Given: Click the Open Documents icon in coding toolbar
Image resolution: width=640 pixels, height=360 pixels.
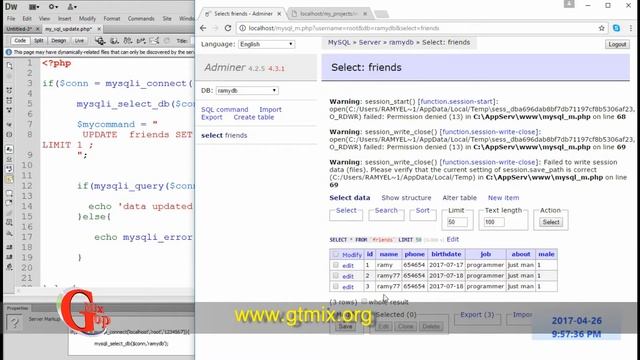Looking at the screenshot, I should [9, 66].
